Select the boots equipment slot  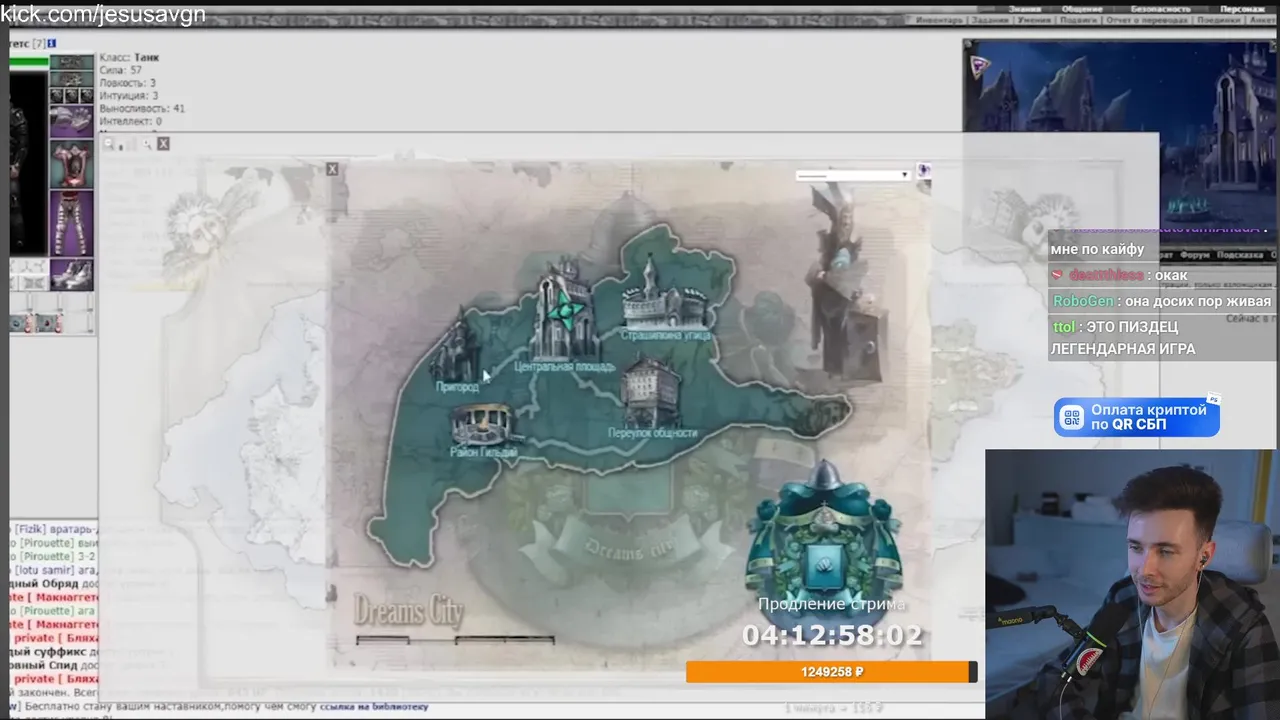[71, 275]
